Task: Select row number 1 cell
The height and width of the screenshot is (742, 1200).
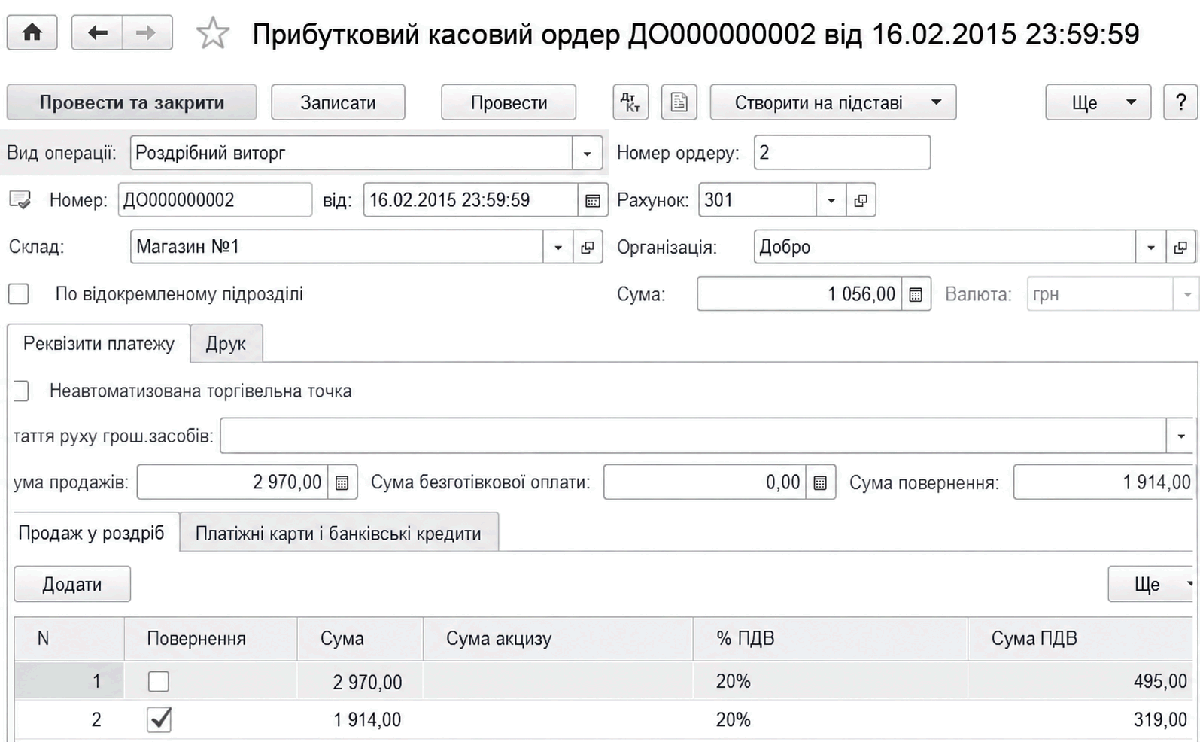Action: point(68,682)
